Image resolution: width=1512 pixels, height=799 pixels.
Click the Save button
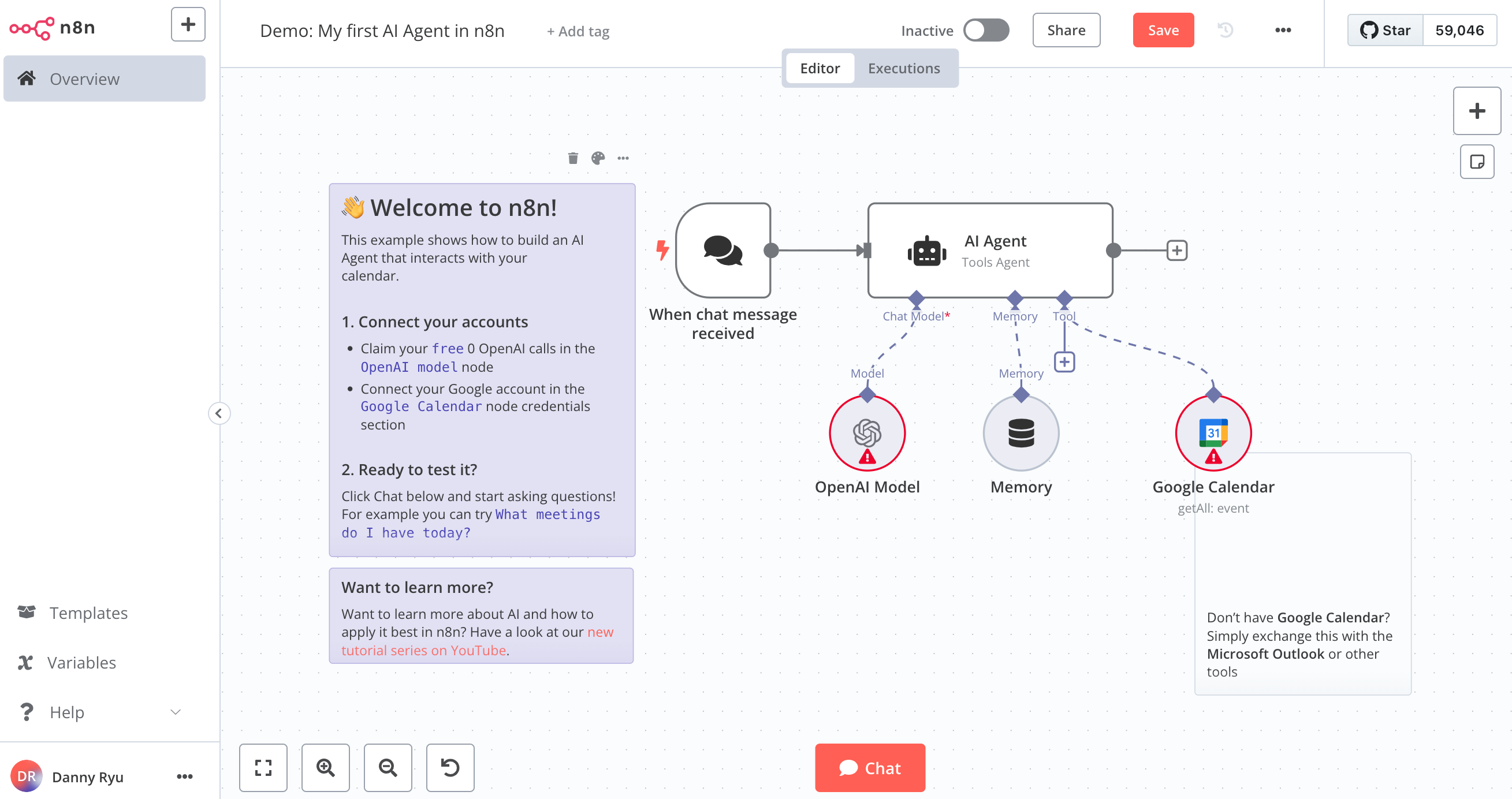coord(1162,31)
